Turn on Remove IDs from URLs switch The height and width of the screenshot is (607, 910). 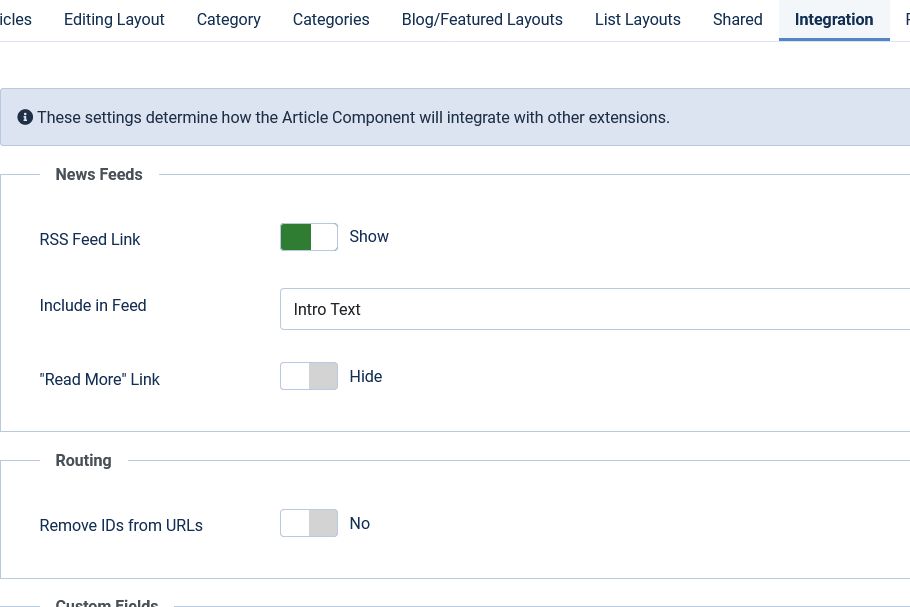(309, 523)
